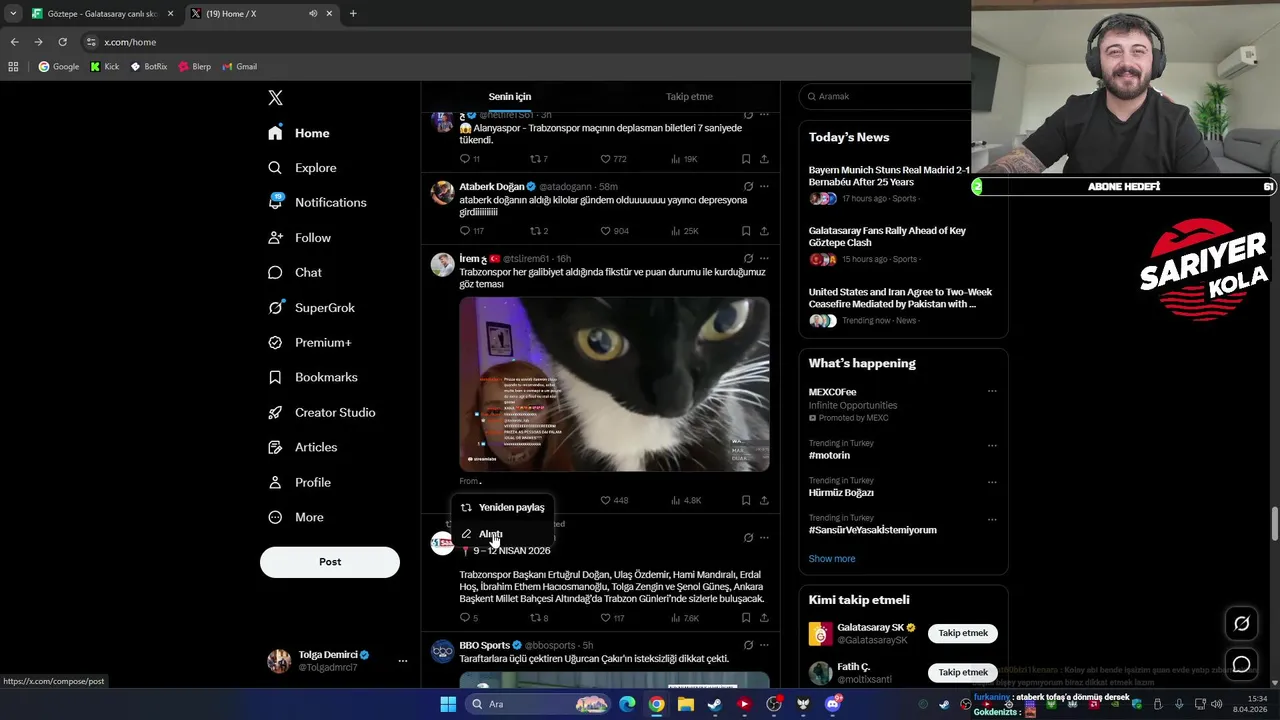The height and width of the screenshot is (720, 1280).
Task: Open Chat in left sidebar
Action: pyautogui.click(x=295, y=273)
